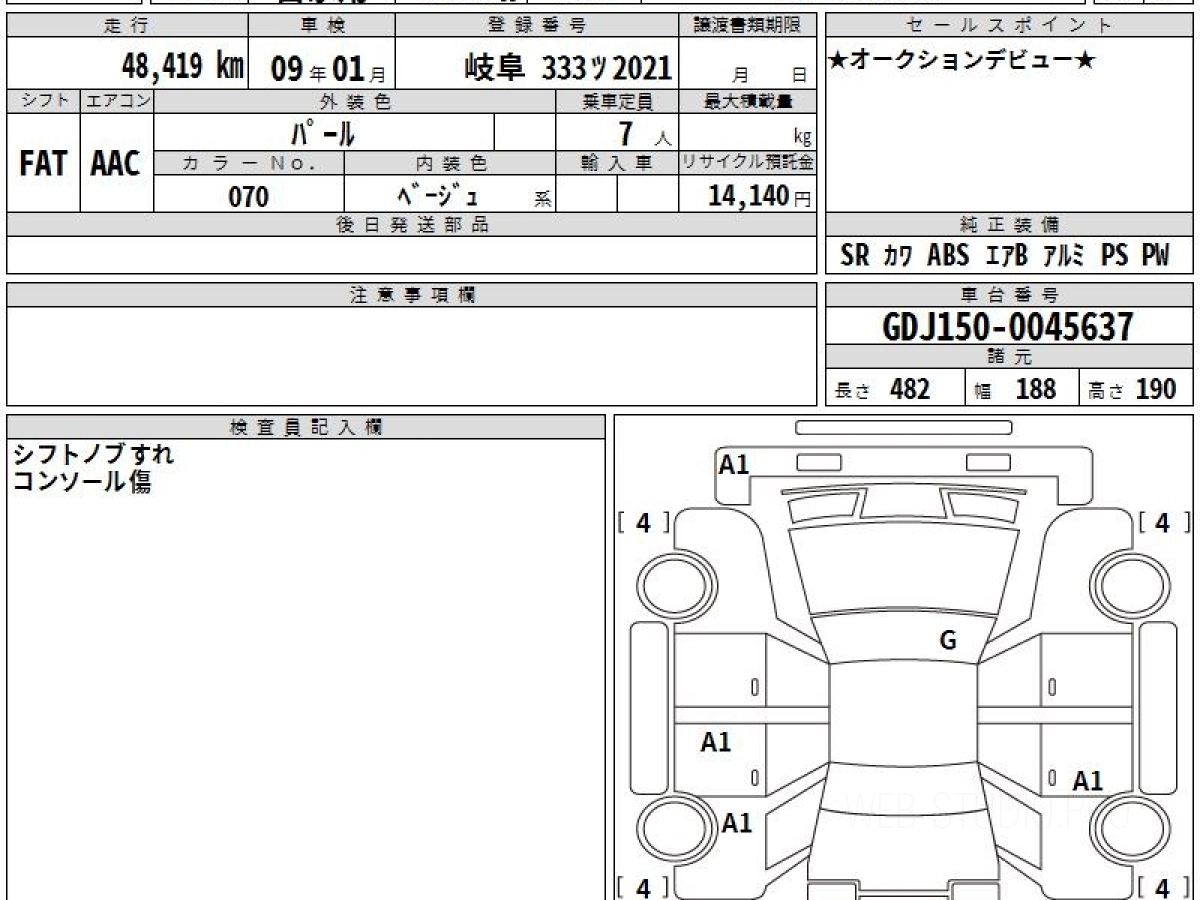The width and height of the screenshot is (1200, 900).
Task: Click the top-left [4] tire rating
Action: pyautogui.click(x=643, y=522)
